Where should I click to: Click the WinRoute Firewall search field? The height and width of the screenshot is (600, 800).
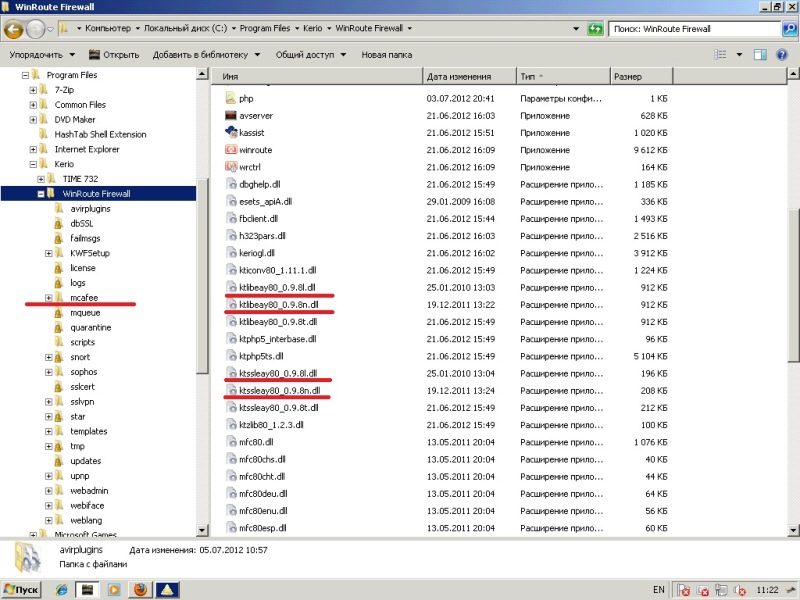(x=695, y=29)
